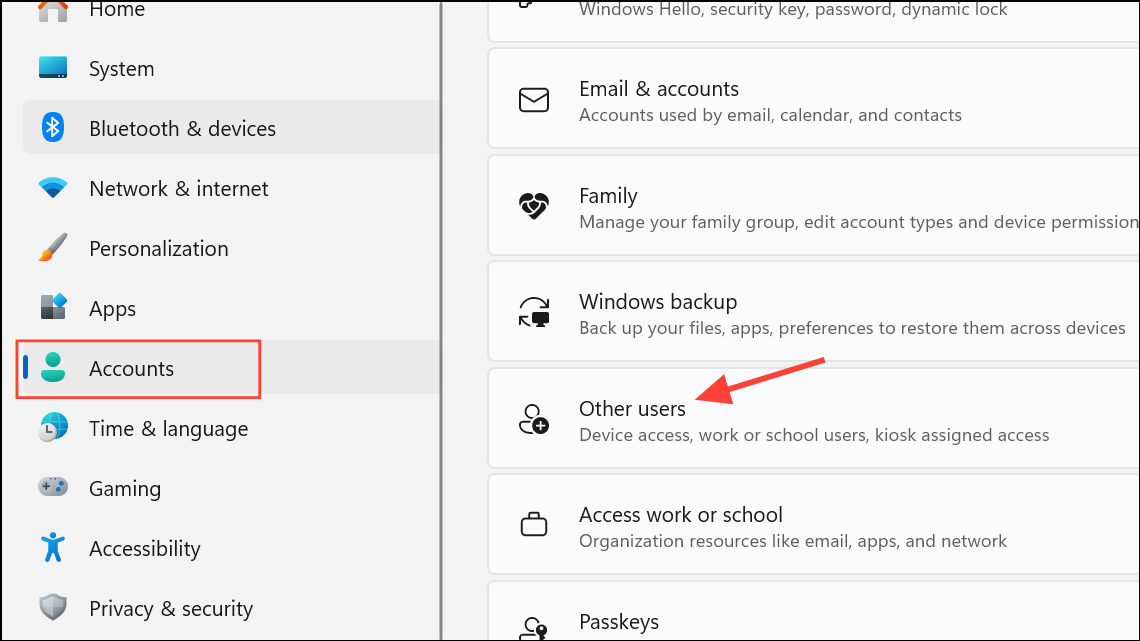
Task: Click the Privacy & security shield icon
Action: (53, 608)
